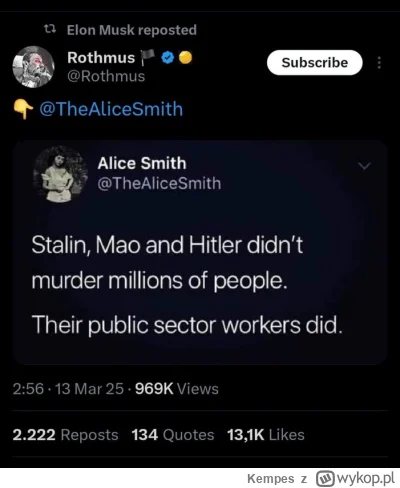
Task: Expand the chevron menu on quoted tweet
Action: pyautogui.click(x=364, y=166)
